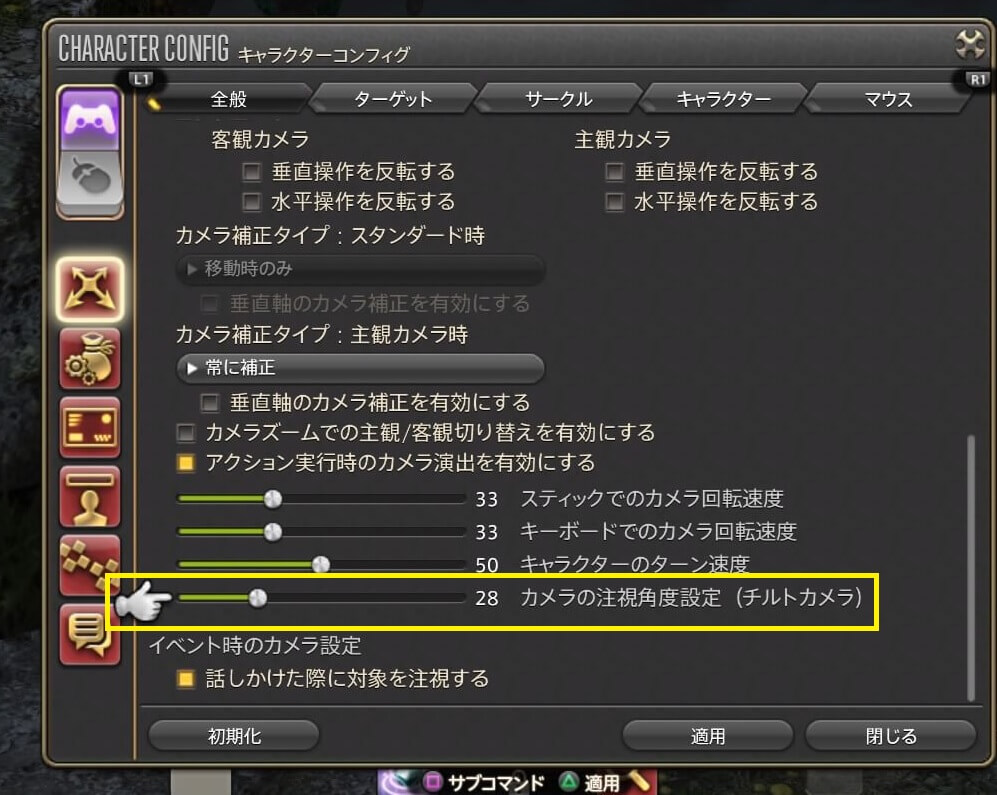Uncheck 話しかけた際に対象を注視する
The width and height of the screenshot is (997, 795).
(186, 679)
